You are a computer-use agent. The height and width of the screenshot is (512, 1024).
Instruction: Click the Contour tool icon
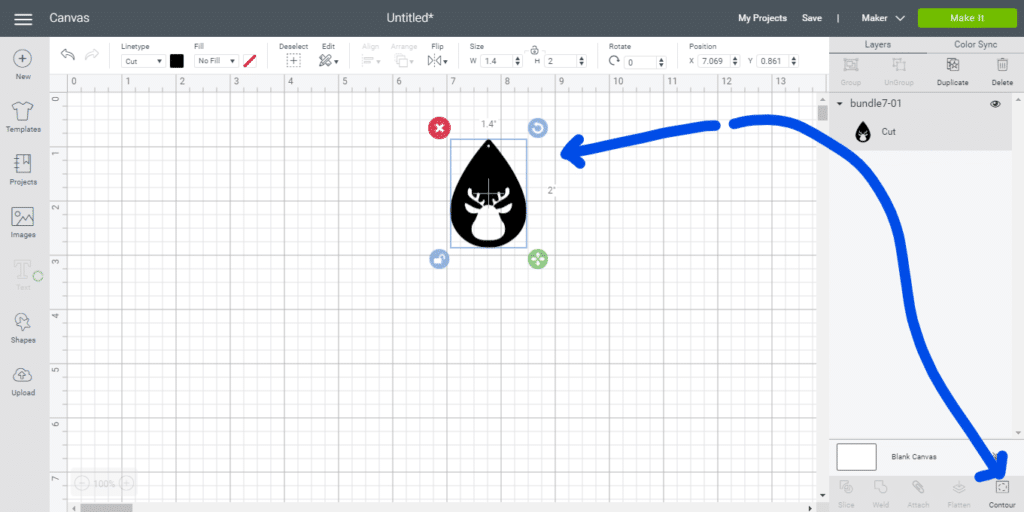coord(1001,487)
